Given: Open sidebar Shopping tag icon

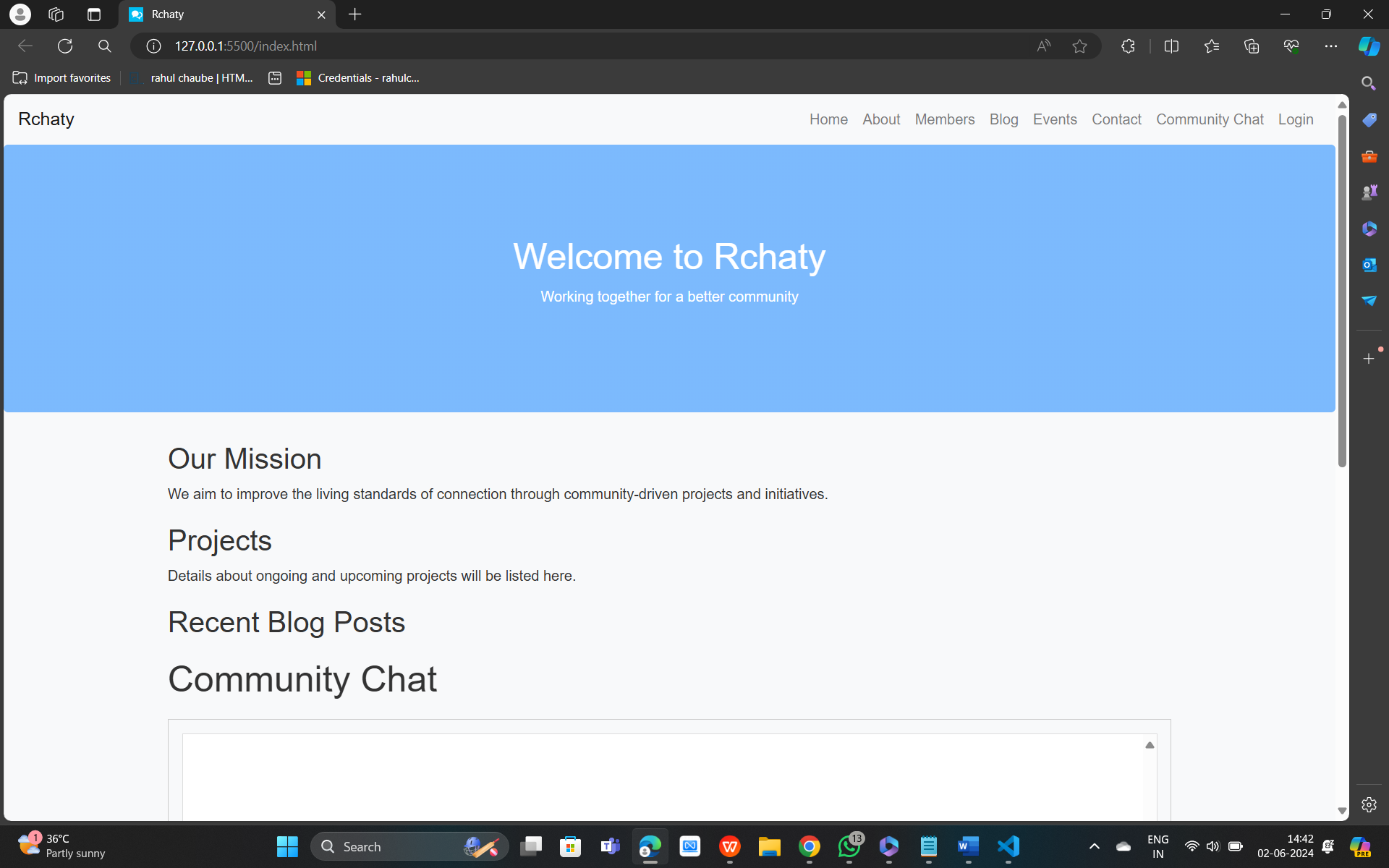Looking at the screenshot, I should [1369, 120].
